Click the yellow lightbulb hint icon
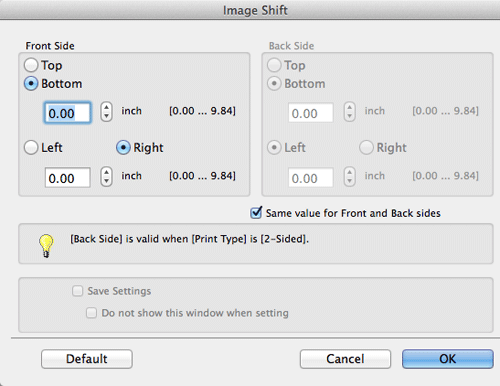500x386 pixels. pos(46,245)
